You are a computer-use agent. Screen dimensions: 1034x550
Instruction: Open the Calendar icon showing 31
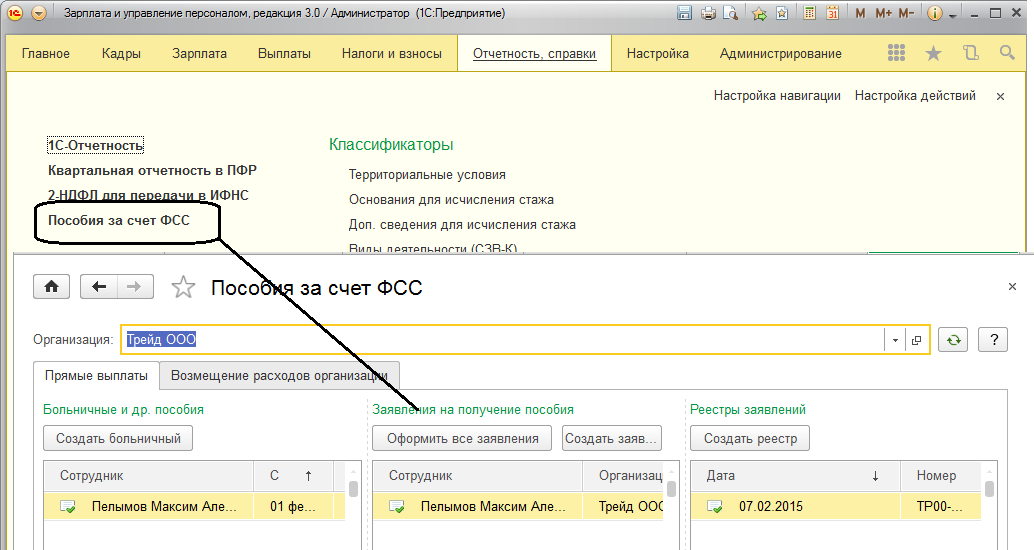[x=833, y=13]
